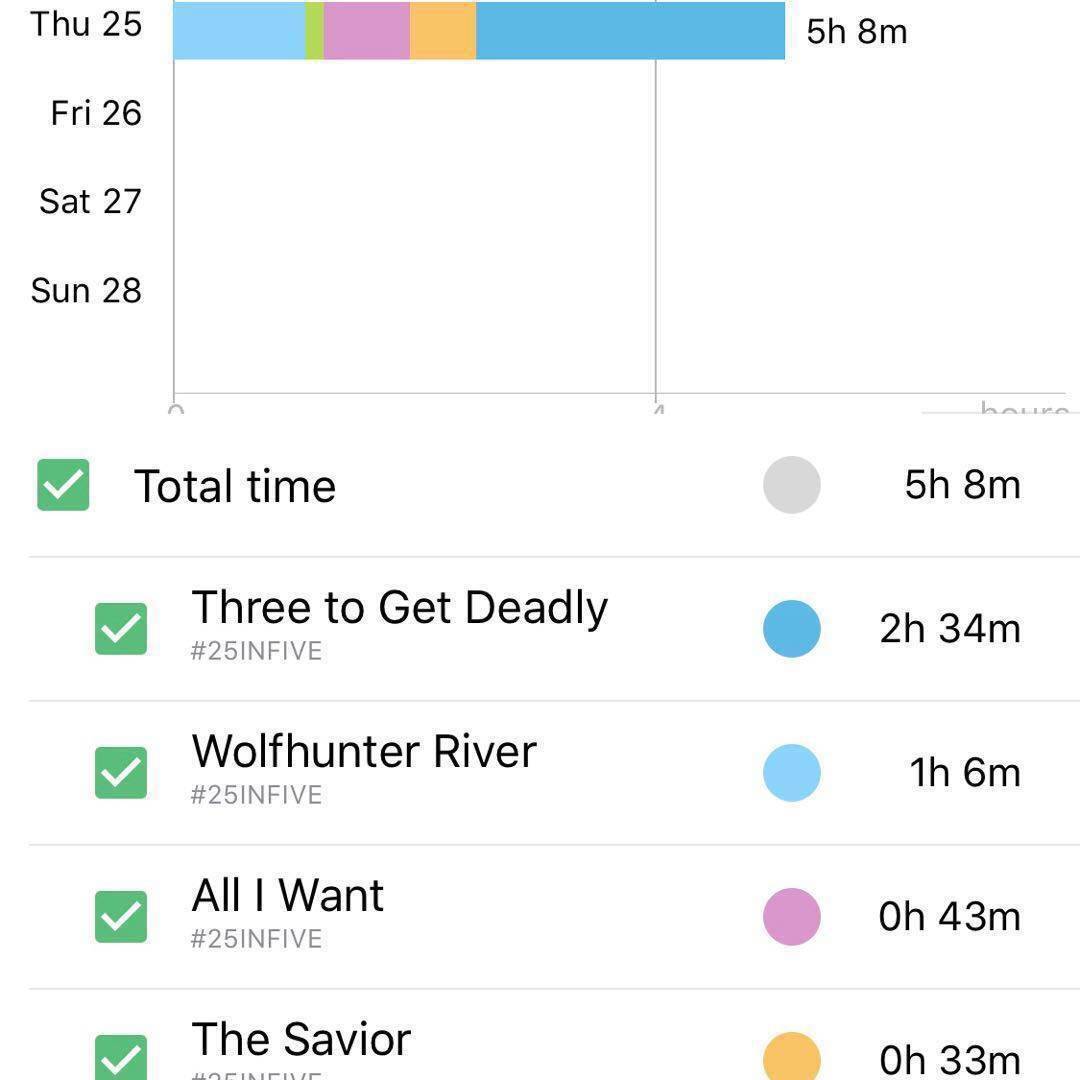Tap the orange The Savior color dot

click(791, 1058)
